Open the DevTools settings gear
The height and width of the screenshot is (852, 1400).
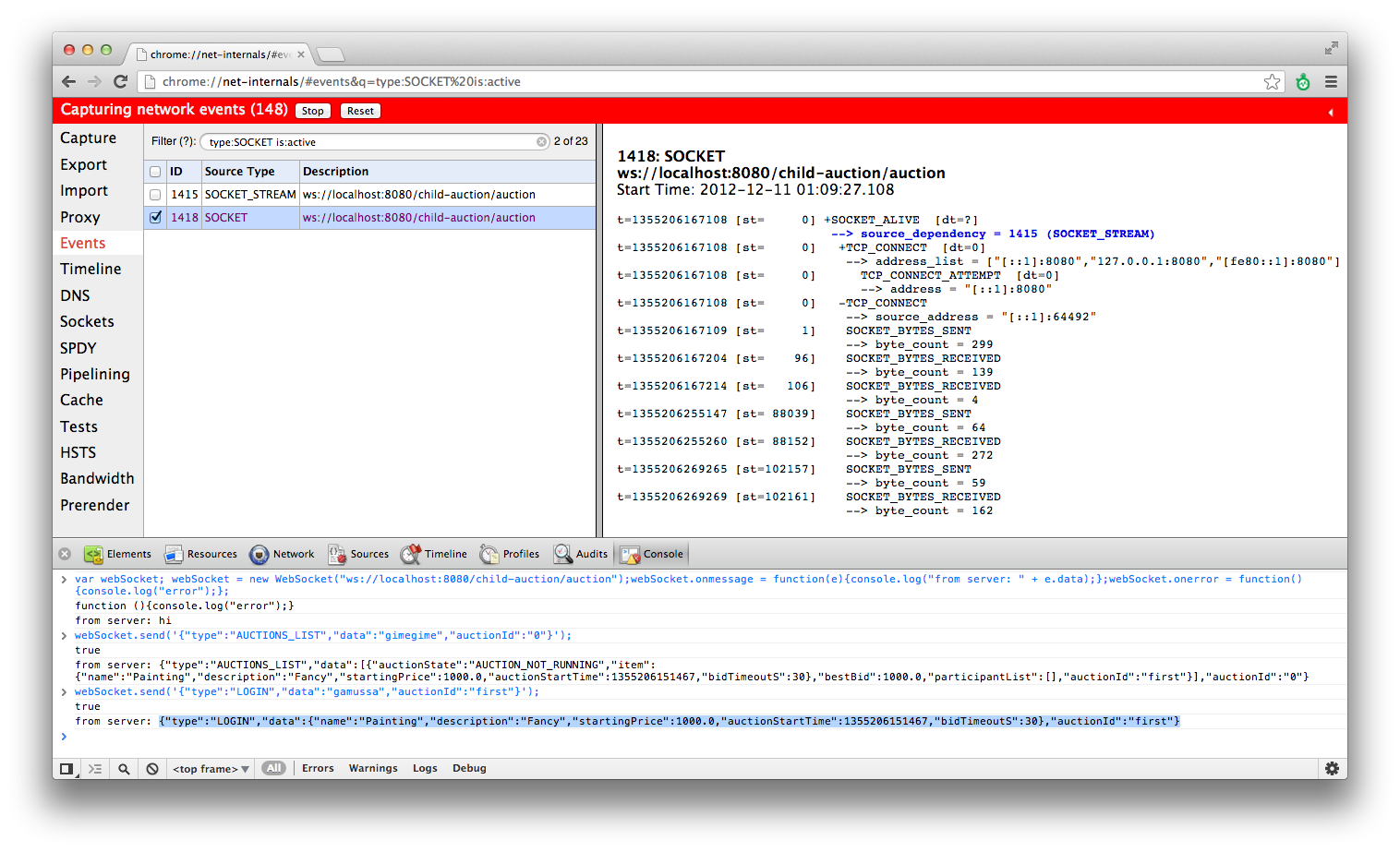click(1332, 768)
